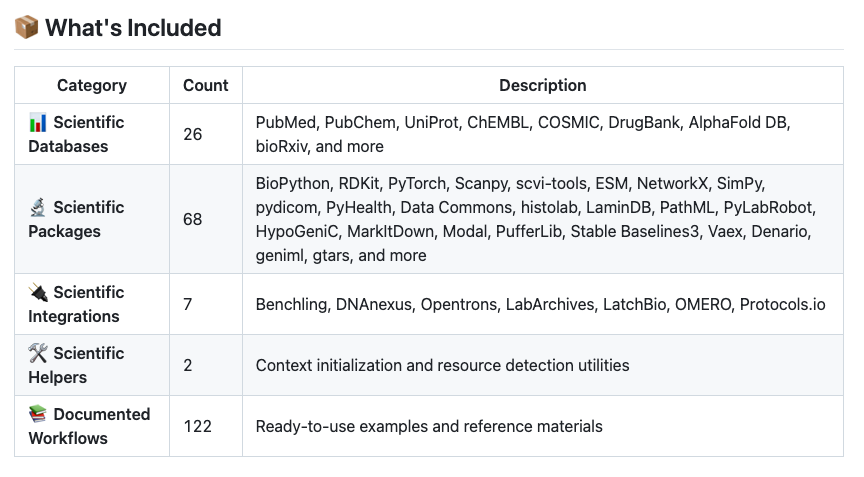Click the "What's Included" heading text

[133, 28]
